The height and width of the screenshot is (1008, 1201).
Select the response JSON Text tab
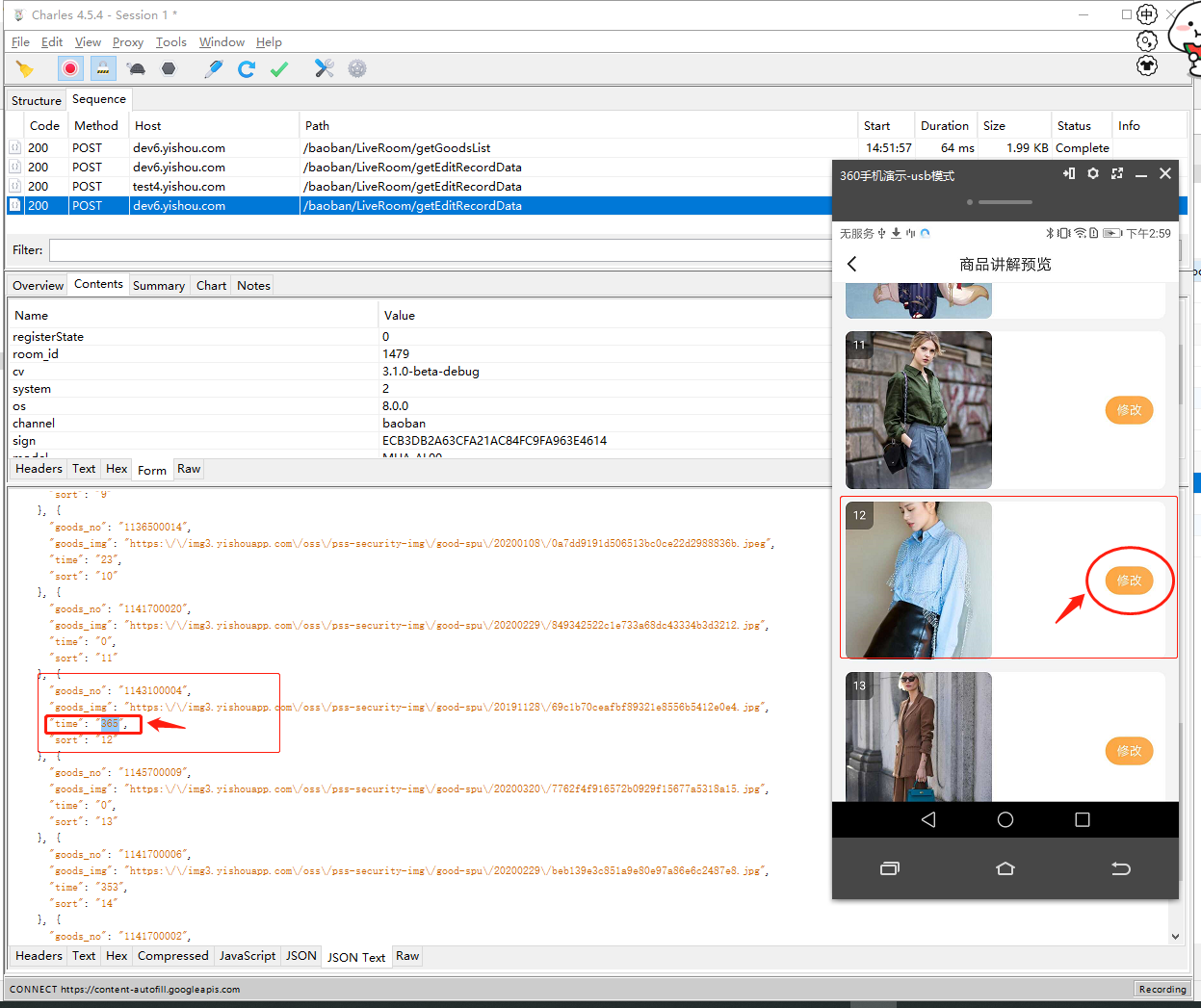click(356, 957)
